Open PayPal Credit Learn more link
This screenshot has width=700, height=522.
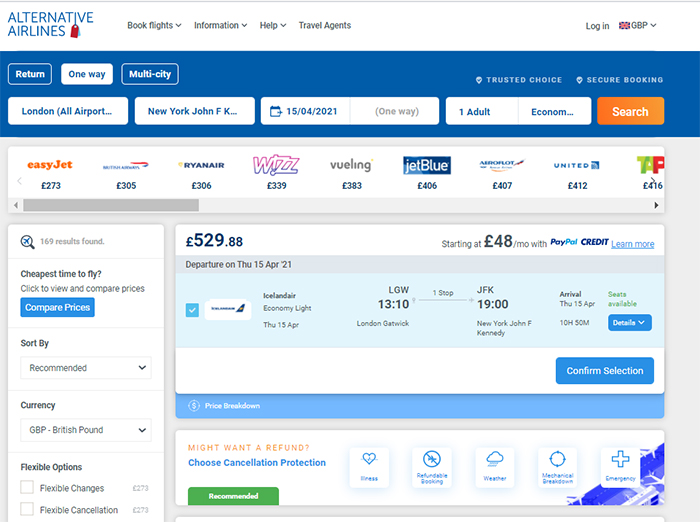point(632,244)
